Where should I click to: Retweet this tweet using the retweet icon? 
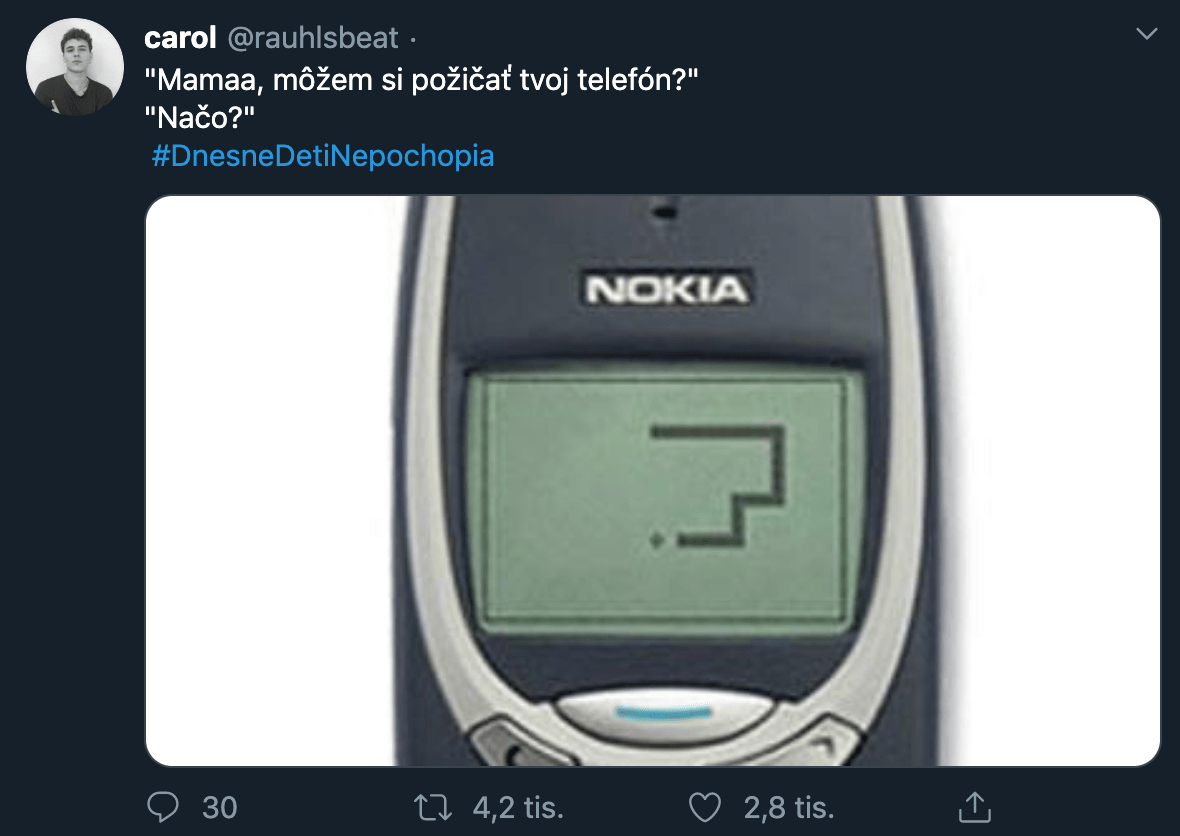pyautogui.click(x=433, y=805)
